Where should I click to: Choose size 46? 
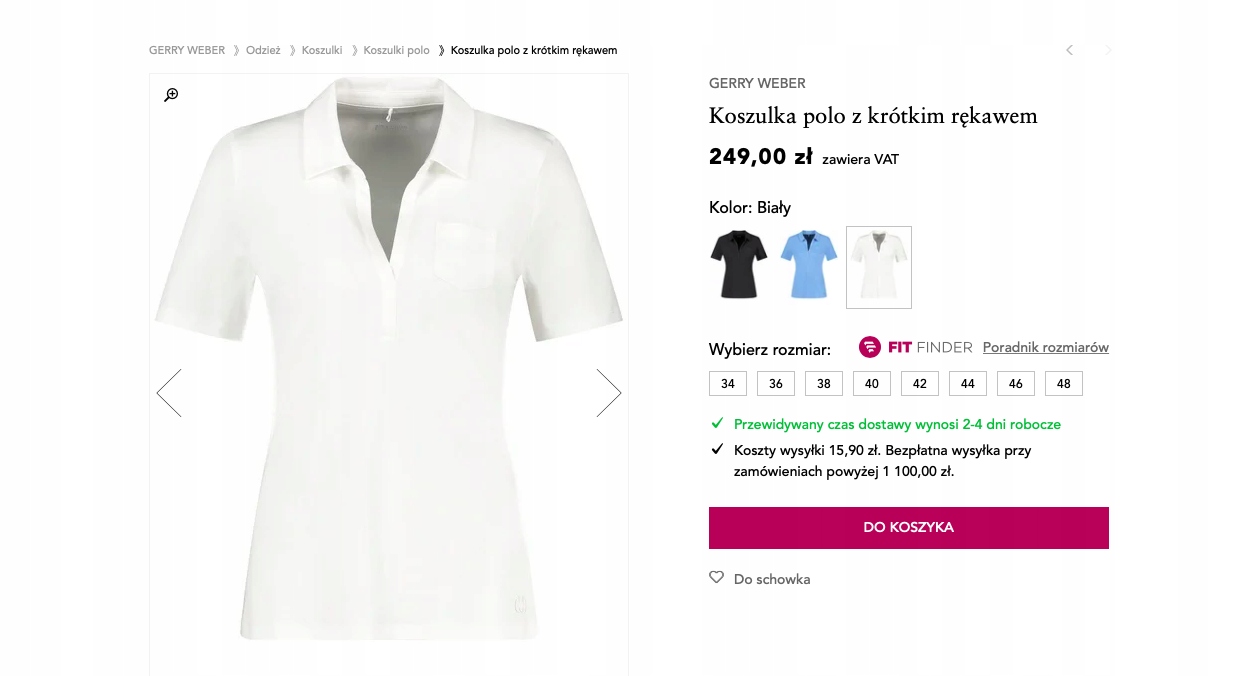(x=1015, y=384)
